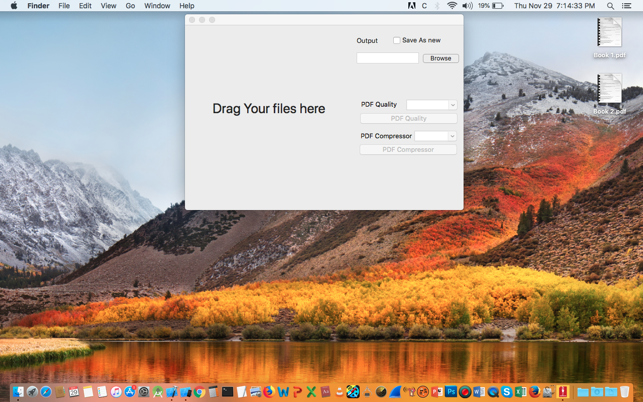This screenshot has width=643, height=402.
Task: Open Xcode from the dock
Action: point(171,392)
